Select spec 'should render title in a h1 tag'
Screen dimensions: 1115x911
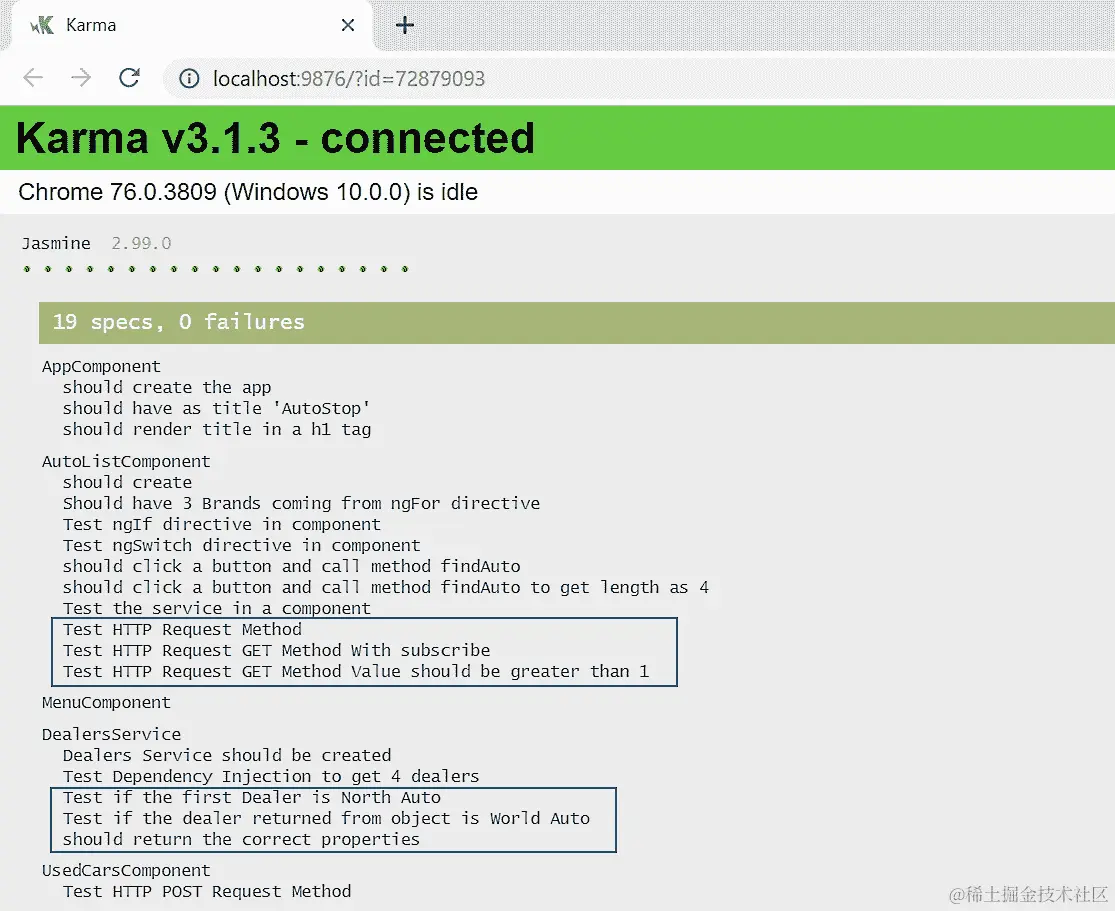point(217,430)
